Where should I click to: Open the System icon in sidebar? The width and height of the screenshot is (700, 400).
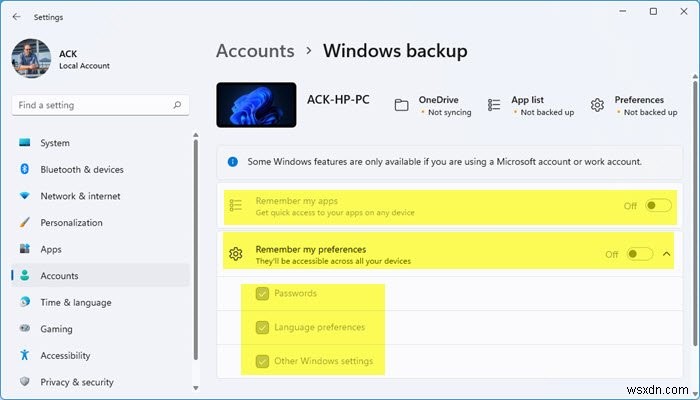(x=25, y=142)
